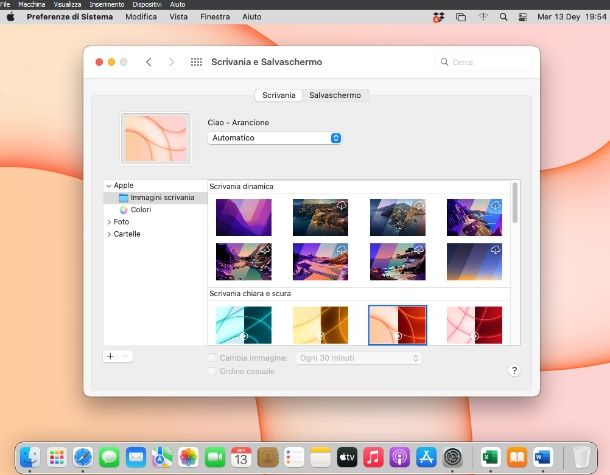Open System Preferences gear in the Dock
The width and height of the screenshot is (610, 475).
point(452,457)
